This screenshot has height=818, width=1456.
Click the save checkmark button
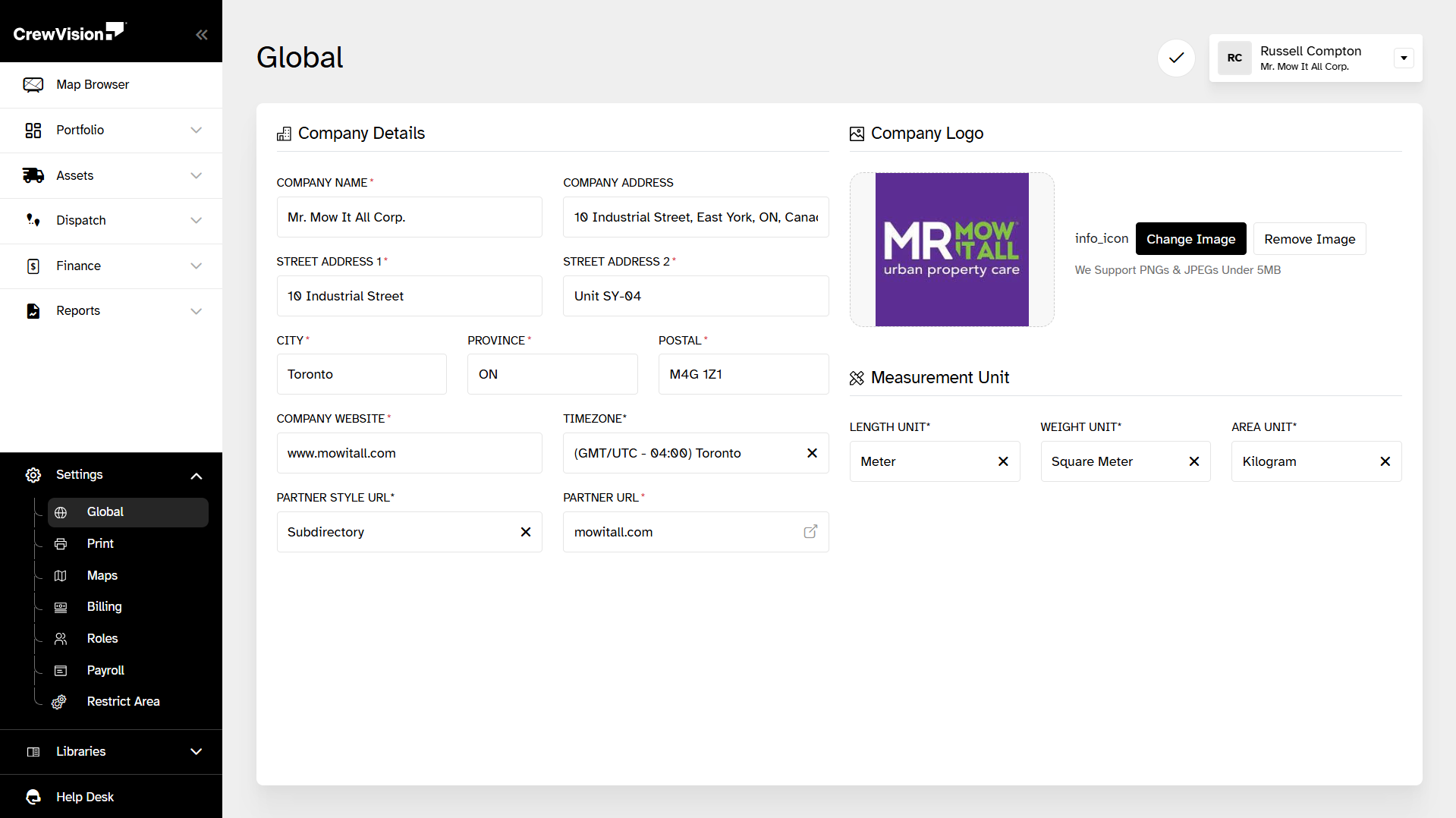pyautogui.click(x=1176, y=58)
